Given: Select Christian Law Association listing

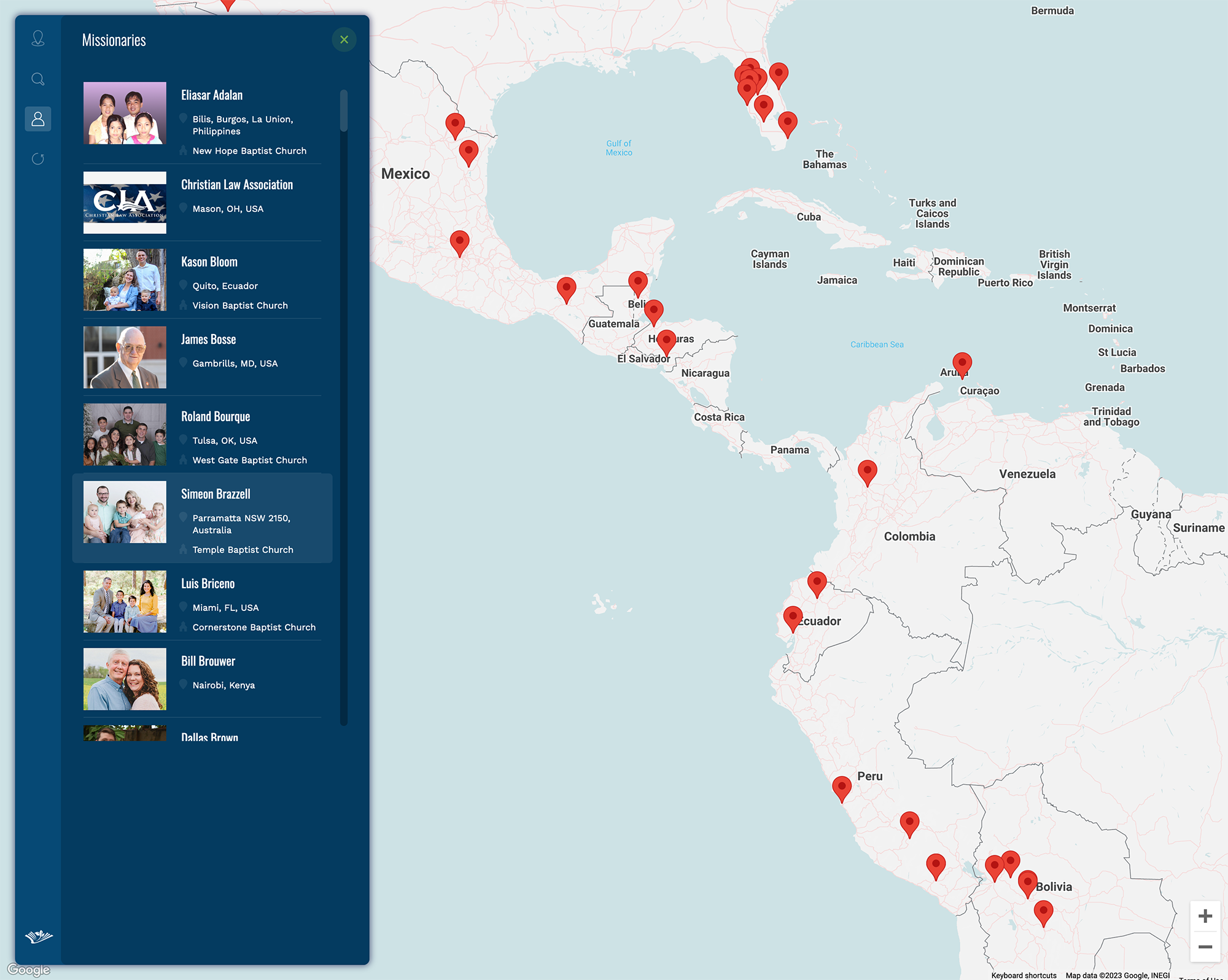Looking at the screenshot, I should point(236,185).
